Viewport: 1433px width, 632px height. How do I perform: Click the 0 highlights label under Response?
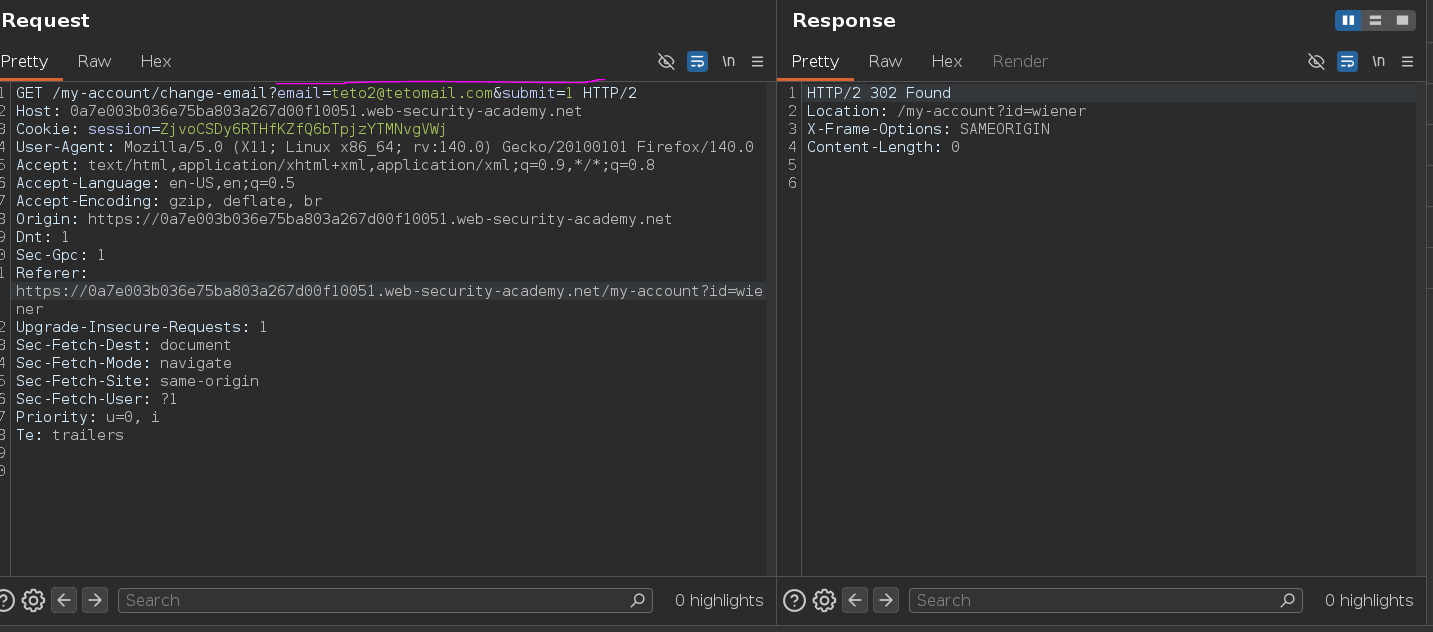[1369, 600]
